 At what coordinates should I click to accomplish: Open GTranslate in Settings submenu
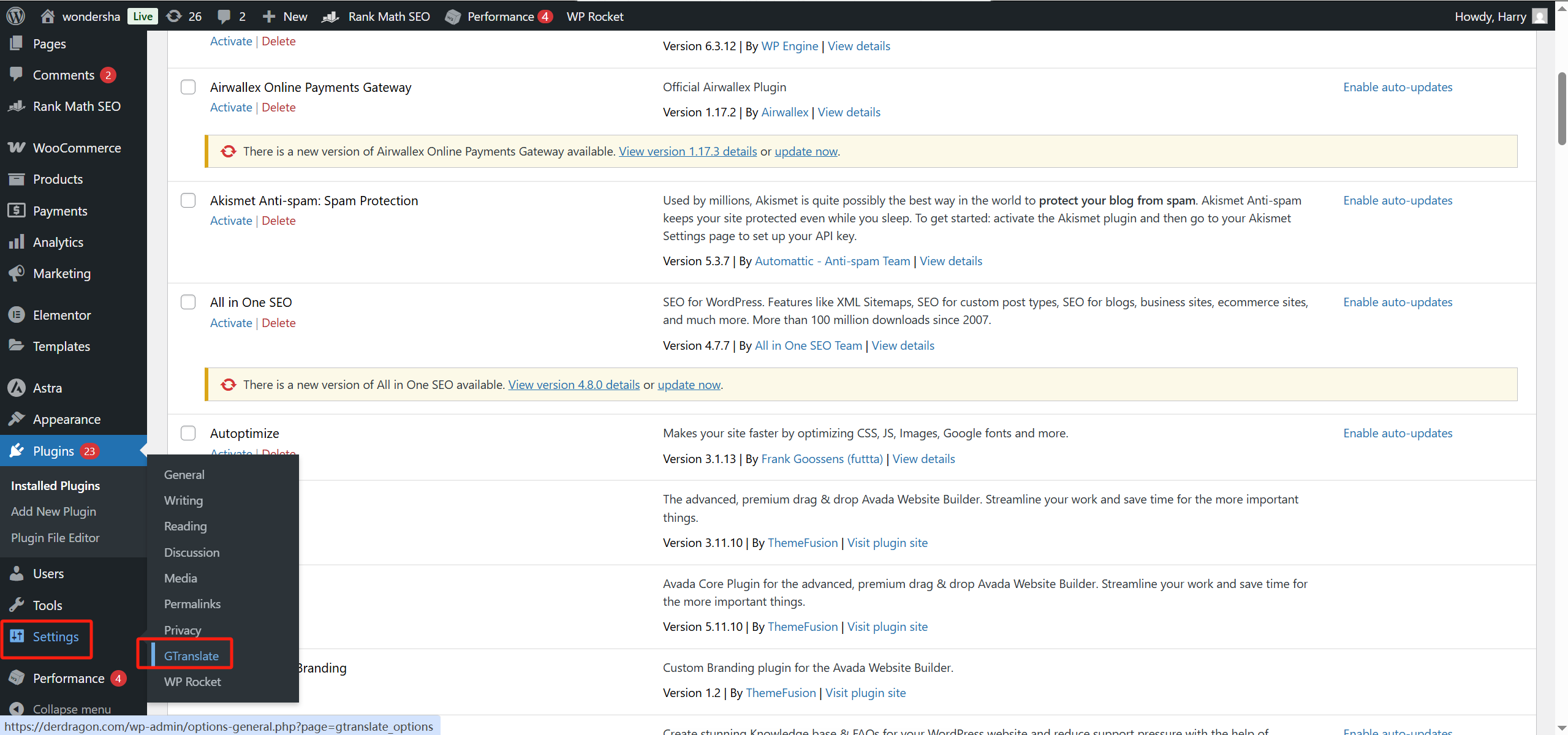[191, 656]
